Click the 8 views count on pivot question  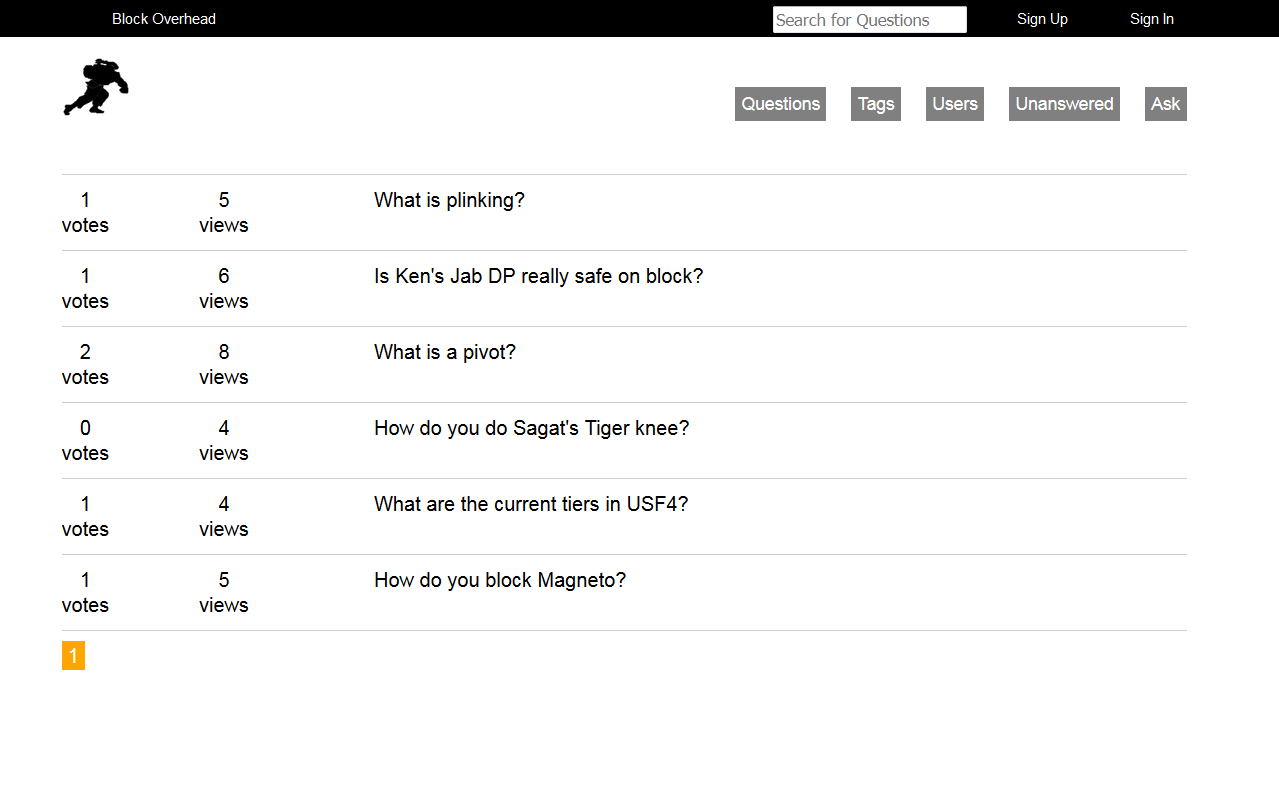pos(224,364)
